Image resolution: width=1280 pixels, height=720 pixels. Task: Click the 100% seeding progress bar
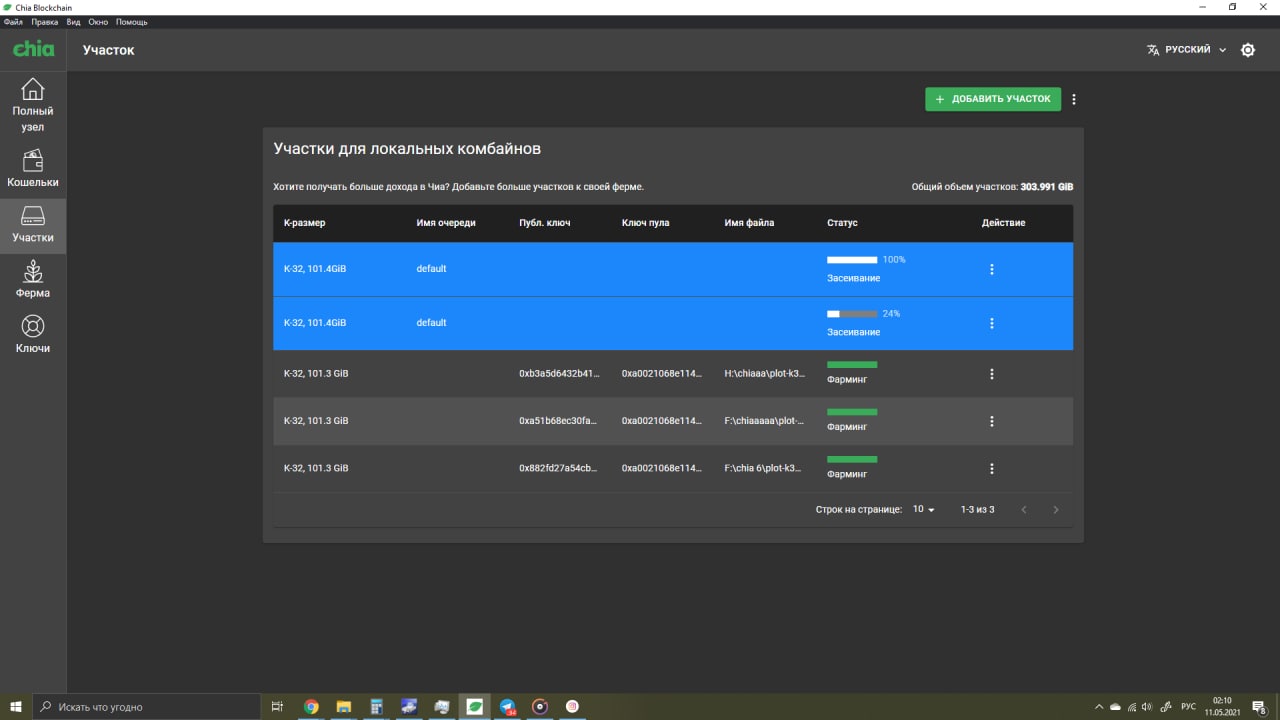852,260
